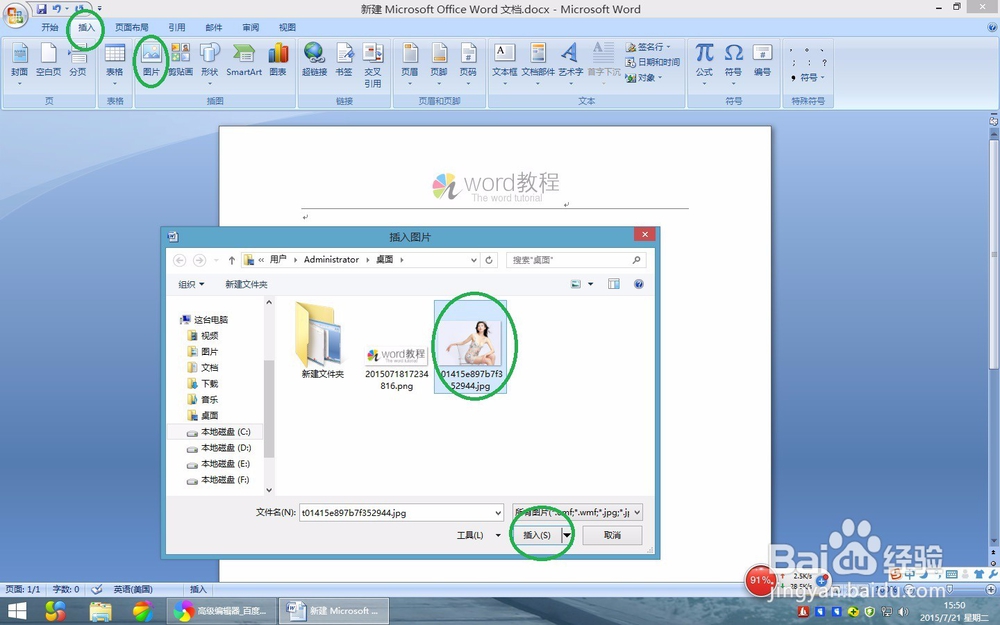Click the file name input field
Image resolution: width=1000 pixels, height=625 pixels.
[395, 512]
